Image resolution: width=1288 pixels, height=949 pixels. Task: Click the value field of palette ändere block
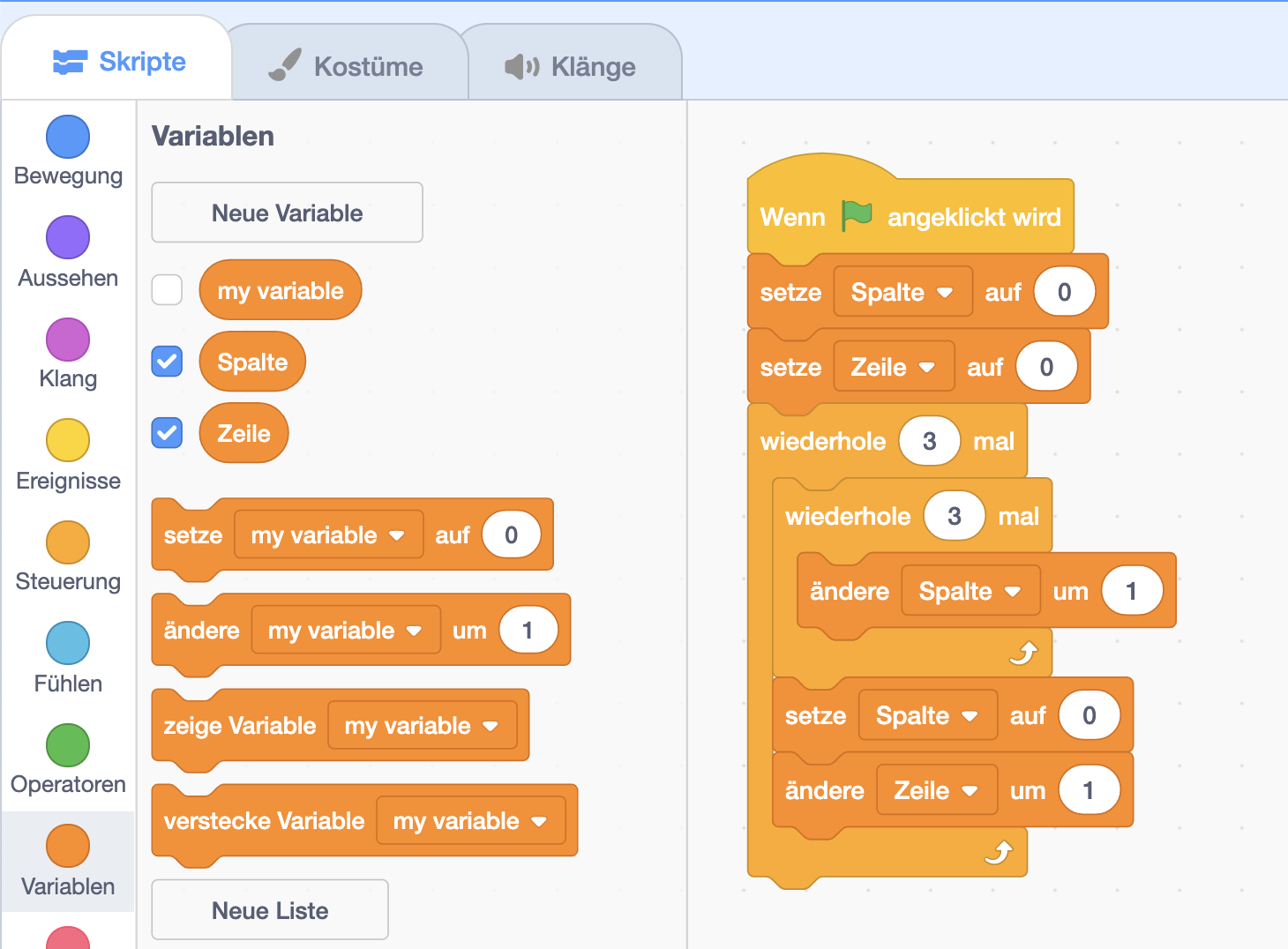point(528,630)
